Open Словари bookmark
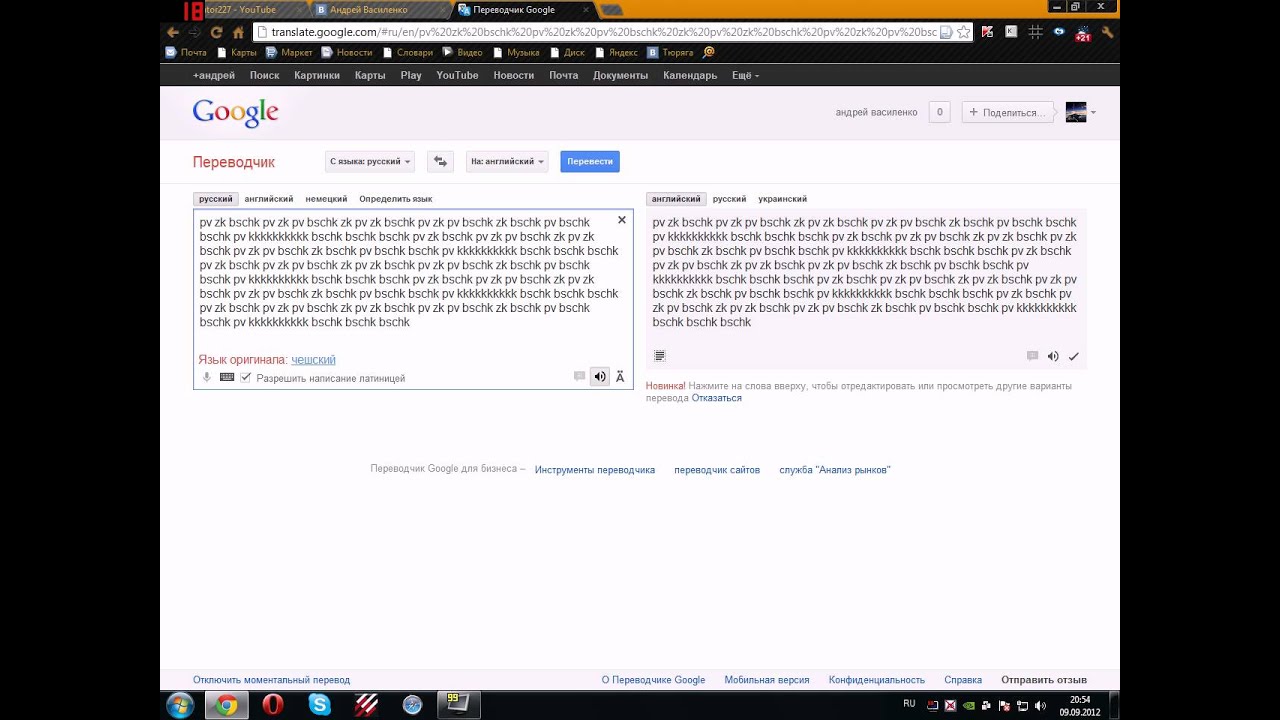The image size is (1280, 720). 407,52
